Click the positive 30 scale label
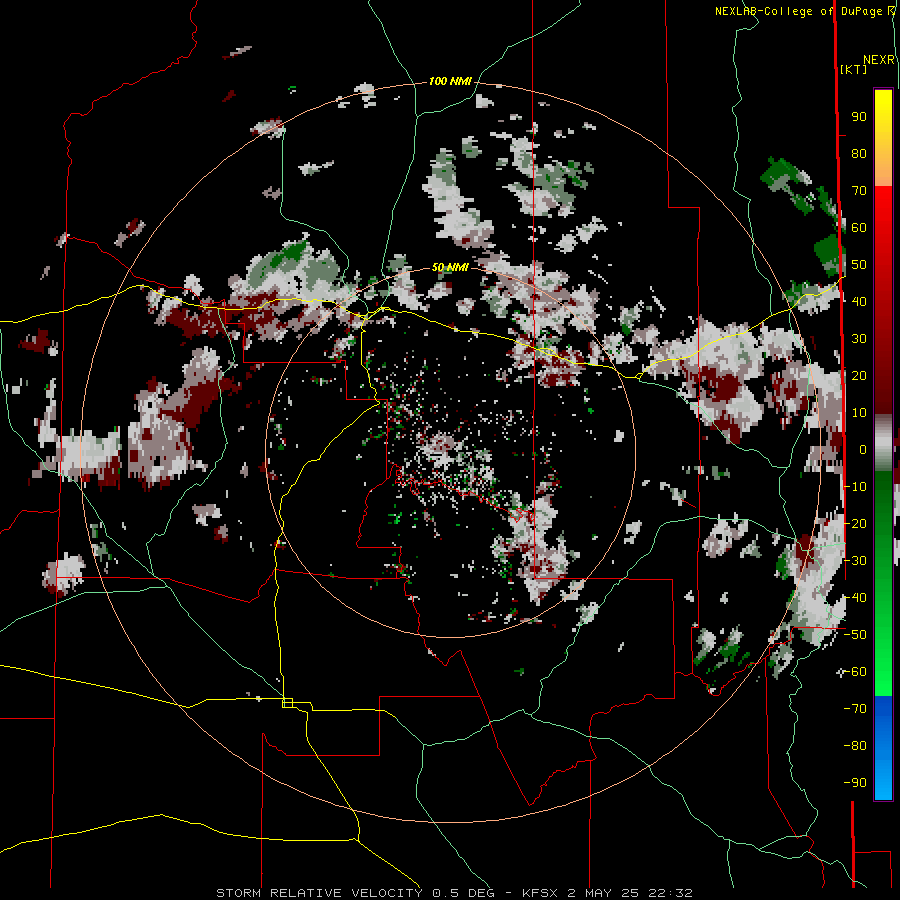The height and width of the screenshot is (900, 900). pos(859,339)
